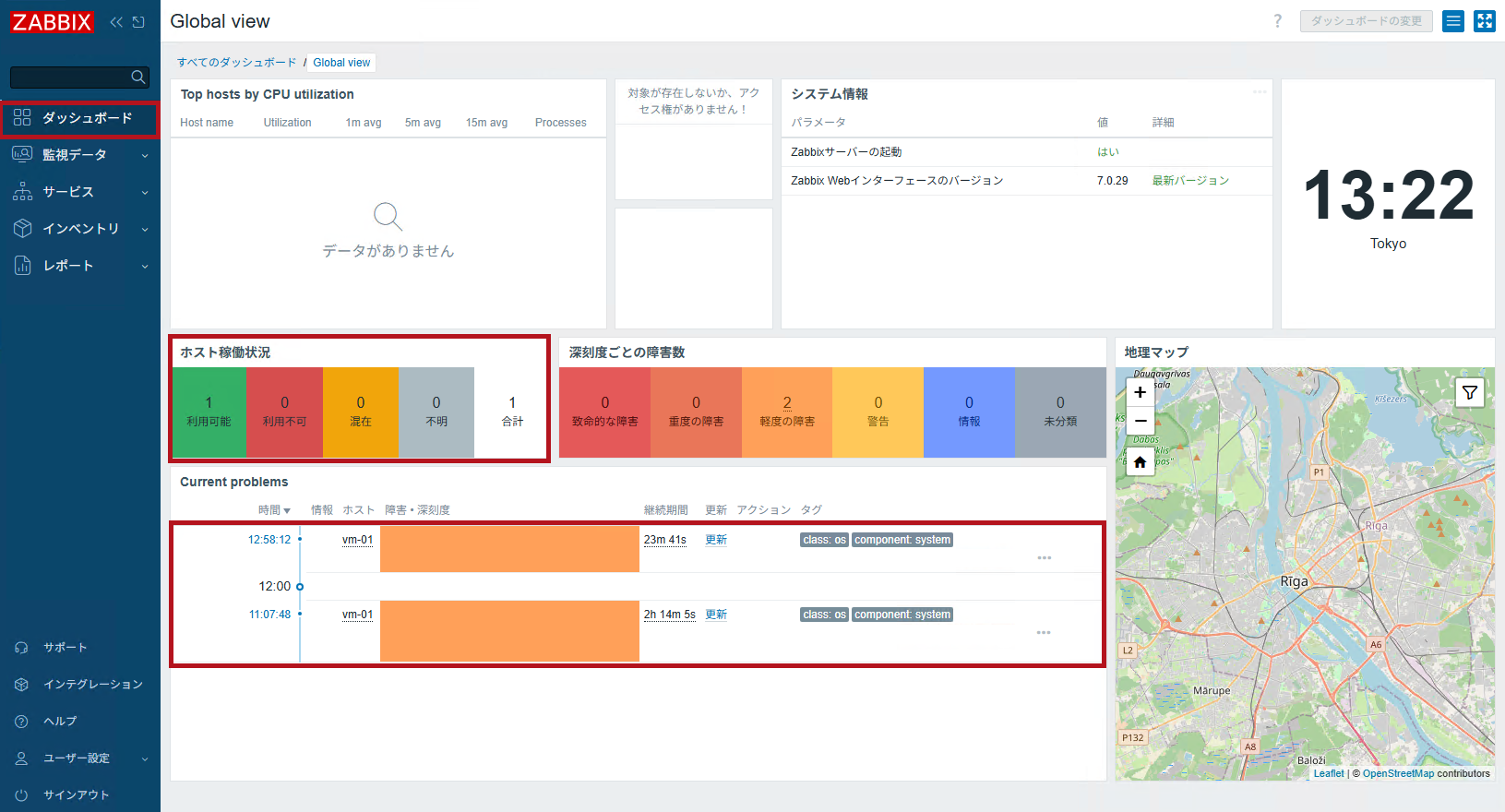Click the red 利用不可 host tile
The height and width of the screenshot is (812, 1505).
pyautogui.click(x=285, y=412)
